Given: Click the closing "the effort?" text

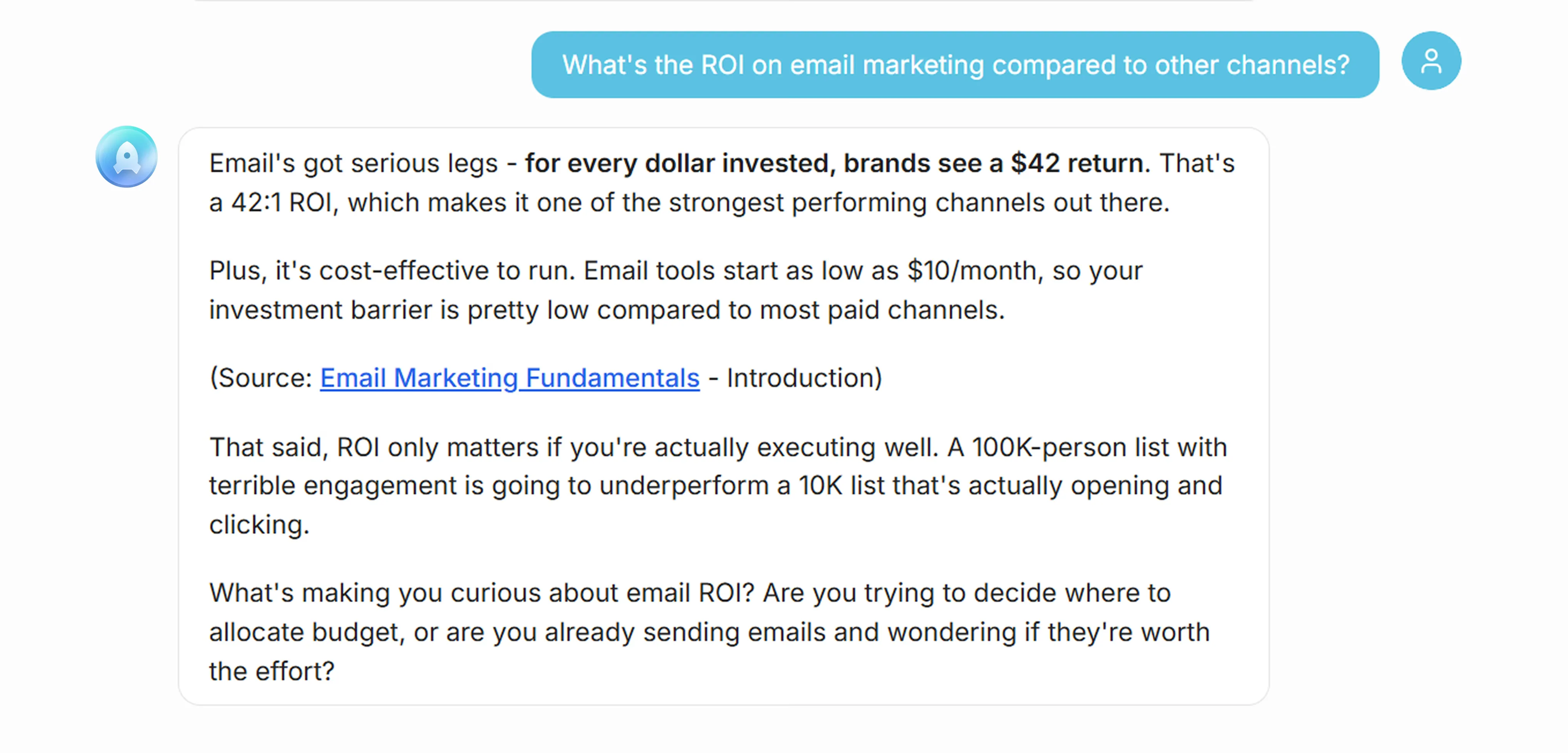Looking at the screenshot, I should 272,671.
